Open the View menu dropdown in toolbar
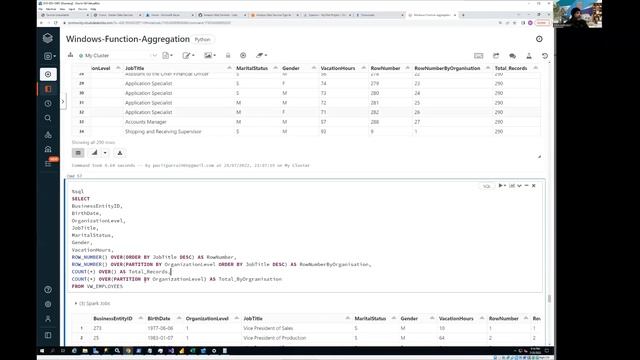 coord(210,56)
